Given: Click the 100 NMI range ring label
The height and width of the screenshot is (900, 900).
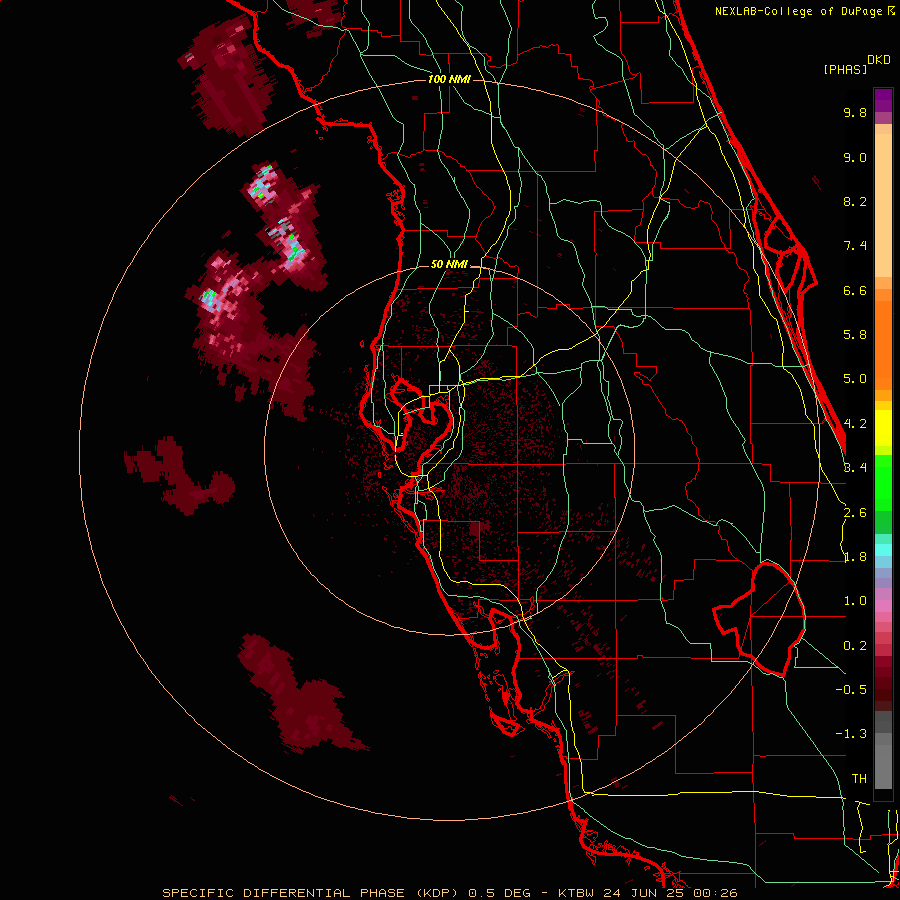Looking at the screenshot, I should 449,79.
